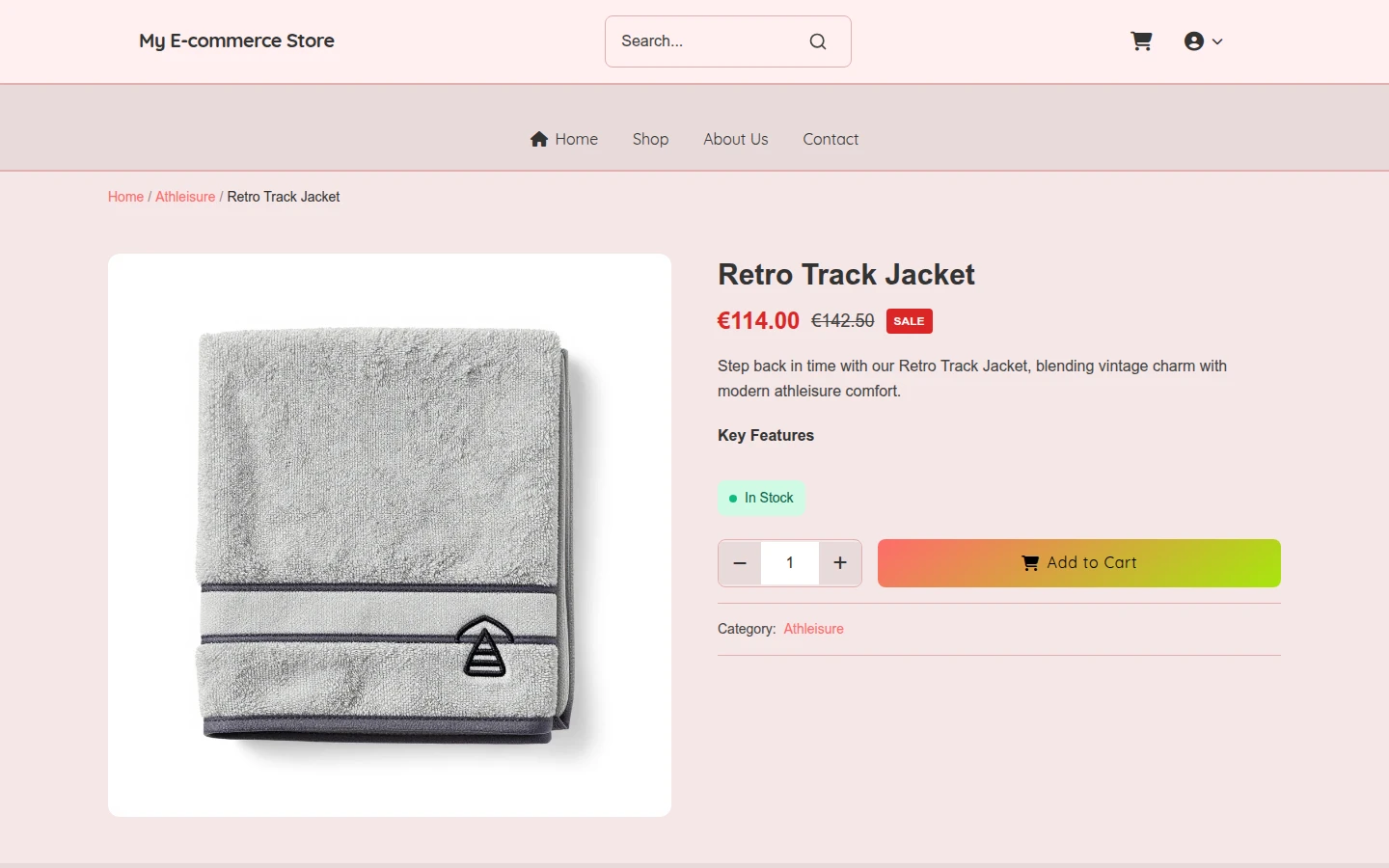Click the €114.00 sale price
The width and height of the screenshot is (1389, 868).
click(x=758, y=321)
